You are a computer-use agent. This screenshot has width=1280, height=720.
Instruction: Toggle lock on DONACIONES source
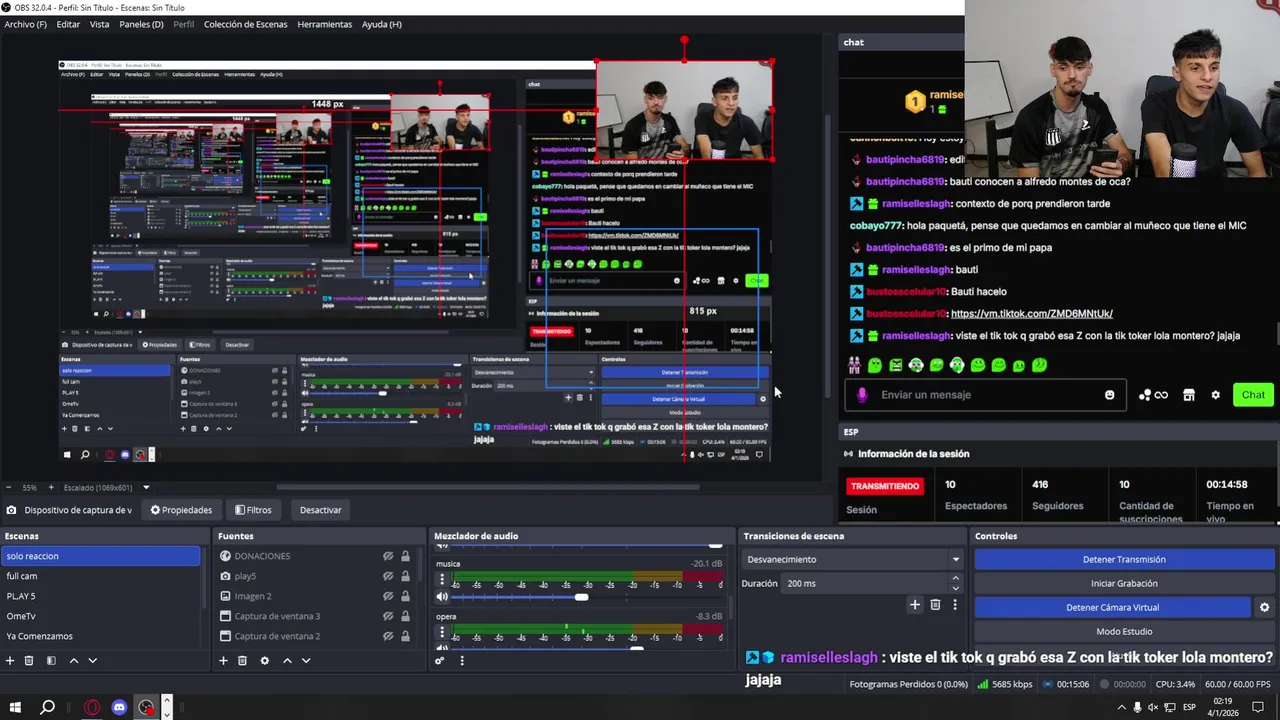coord(405,556)
